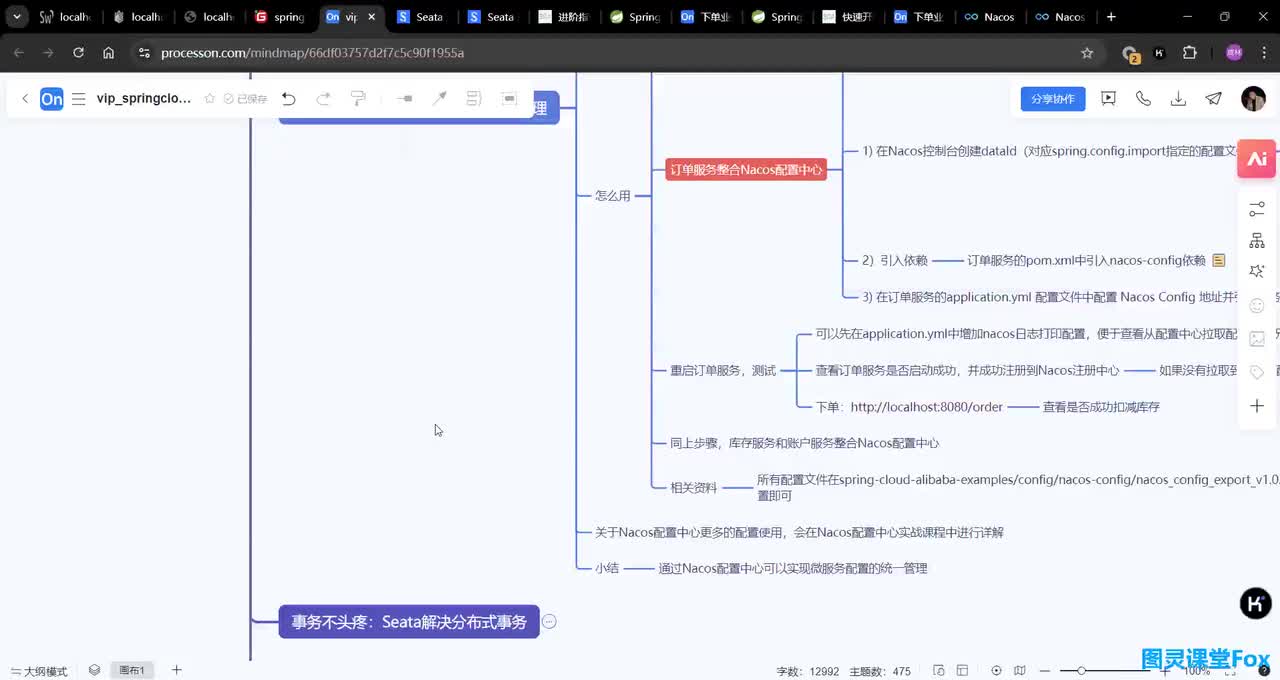
Task: Open the AI assistant panel
Action: coord(1257,159)
